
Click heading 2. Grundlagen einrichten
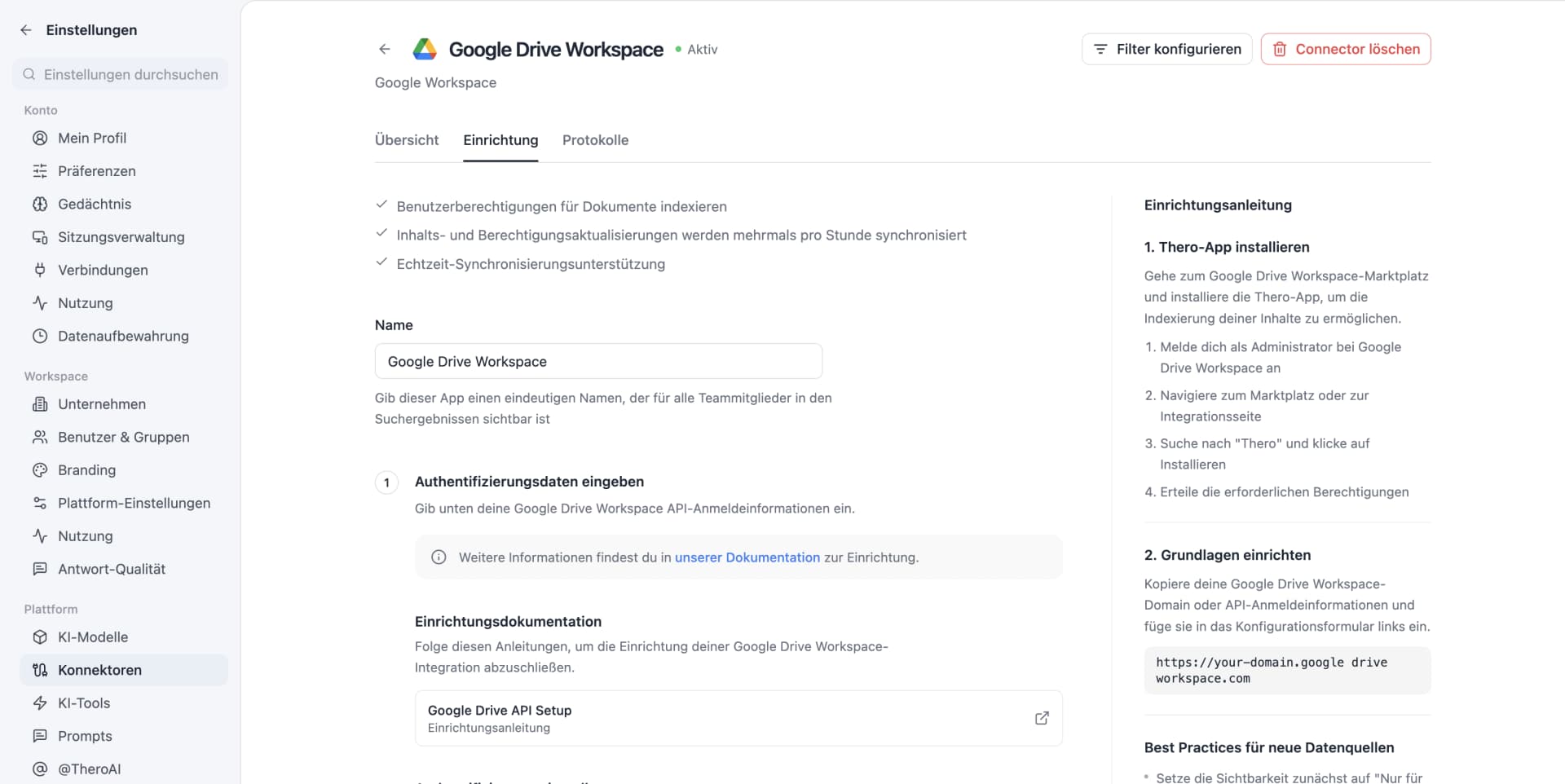pyautogui.click(x=1228, y=555)
